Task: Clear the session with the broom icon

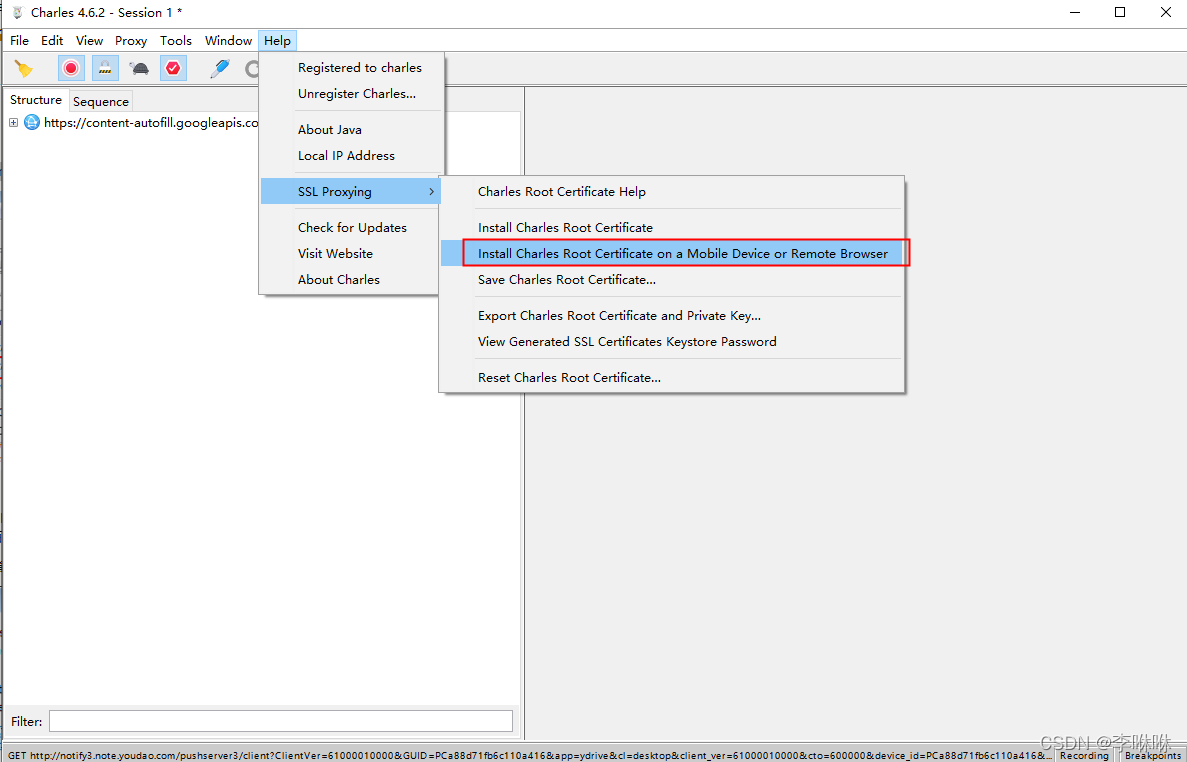Action: [x=23, y=69]
